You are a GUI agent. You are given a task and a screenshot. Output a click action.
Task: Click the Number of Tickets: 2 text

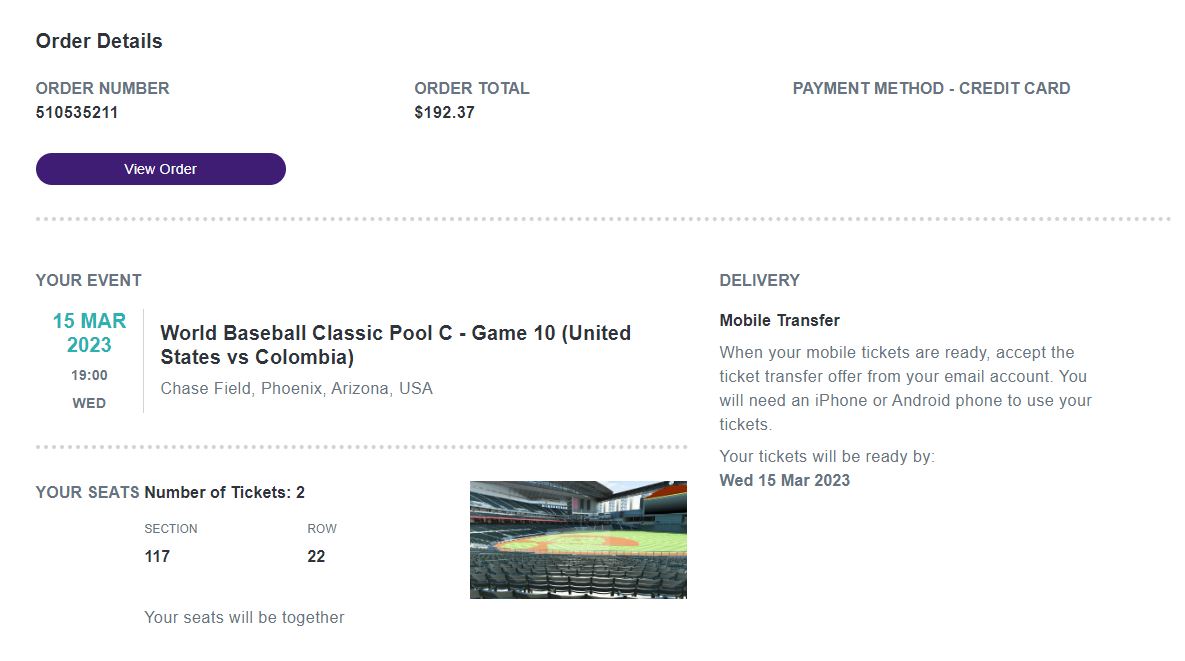coord(224,492)
